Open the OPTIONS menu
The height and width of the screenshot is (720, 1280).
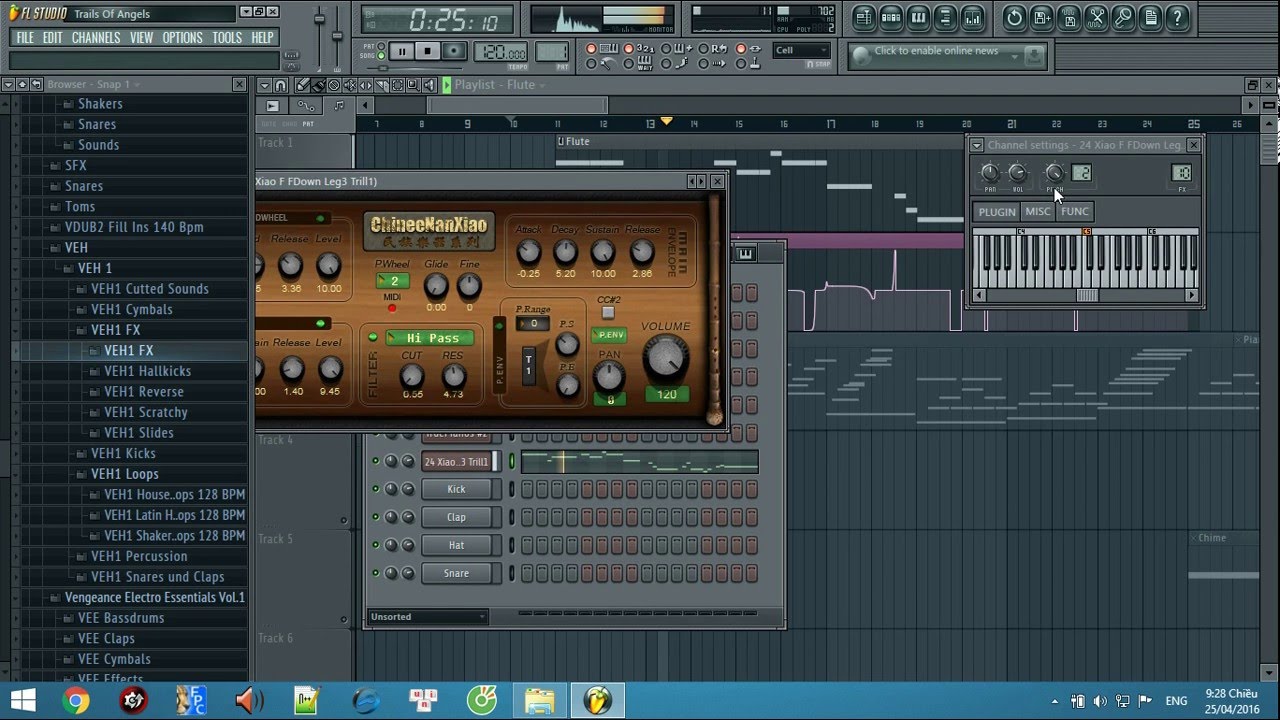183,38
